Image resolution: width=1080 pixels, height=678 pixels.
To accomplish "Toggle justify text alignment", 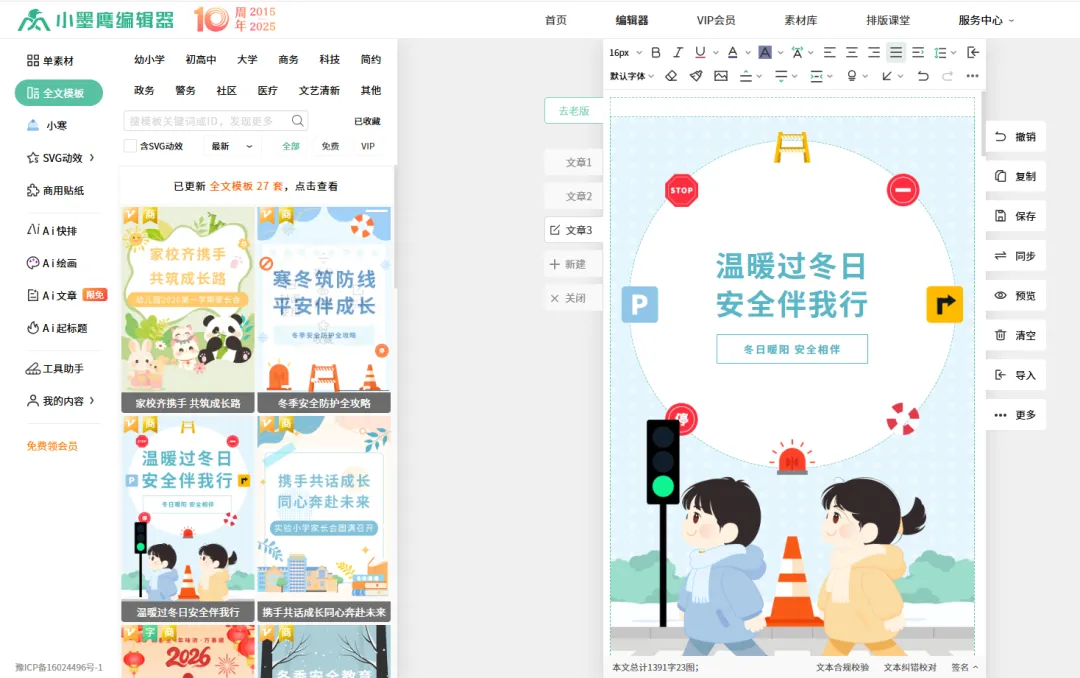I will pyautogui.click(x=895, y=52).
